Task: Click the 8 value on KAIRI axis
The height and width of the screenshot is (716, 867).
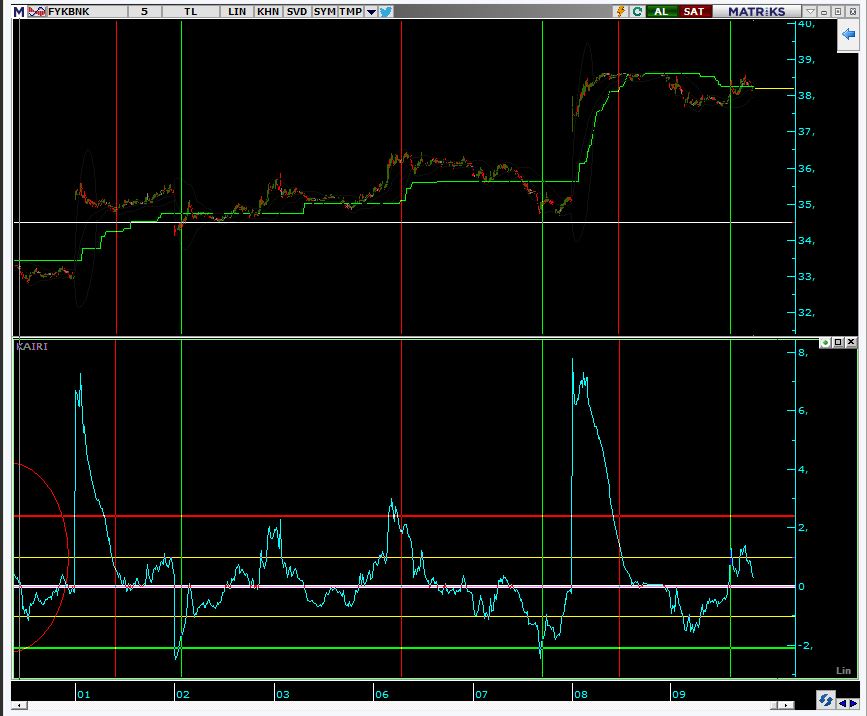Action: (803, 352)
